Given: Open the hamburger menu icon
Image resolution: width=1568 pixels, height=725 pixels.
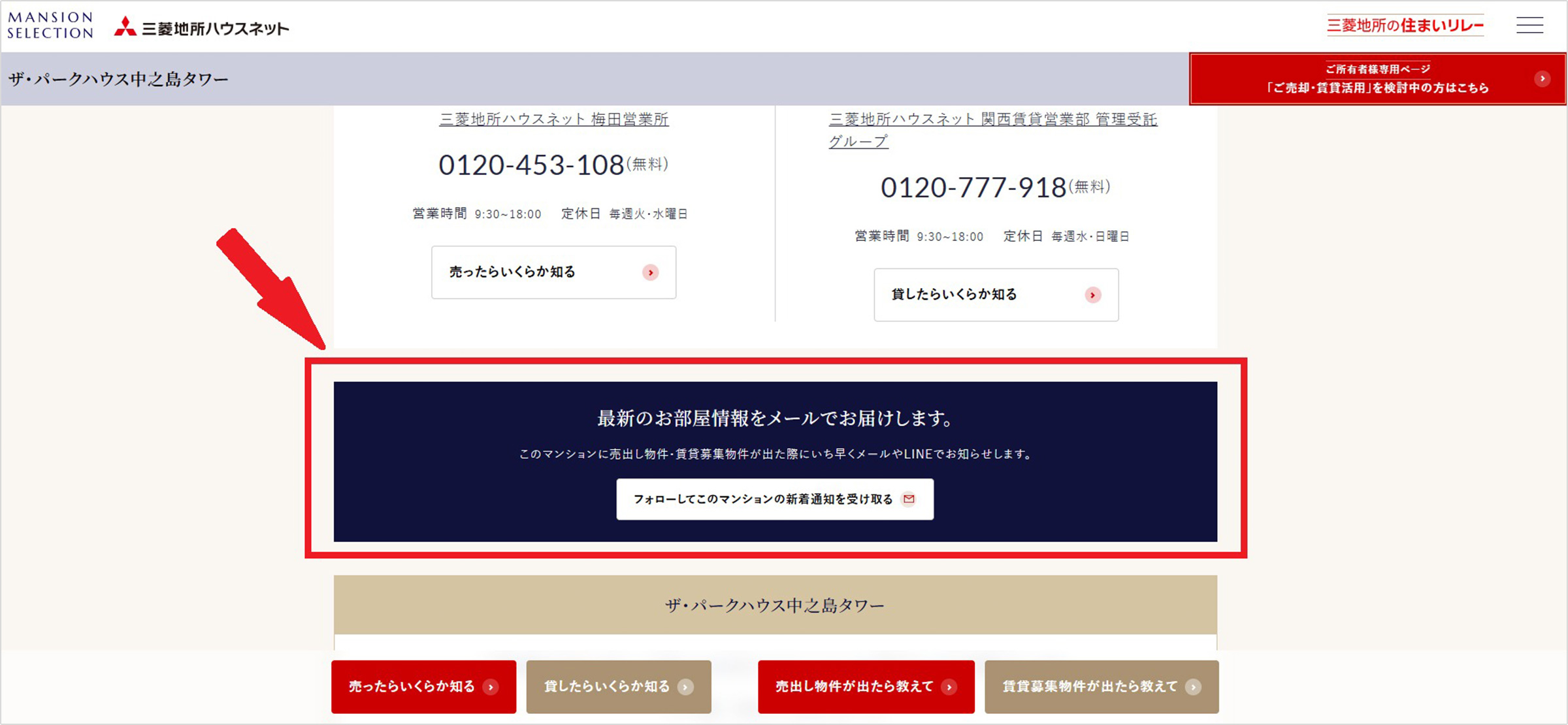Looking at the screenshot, I should [1529, 26].
